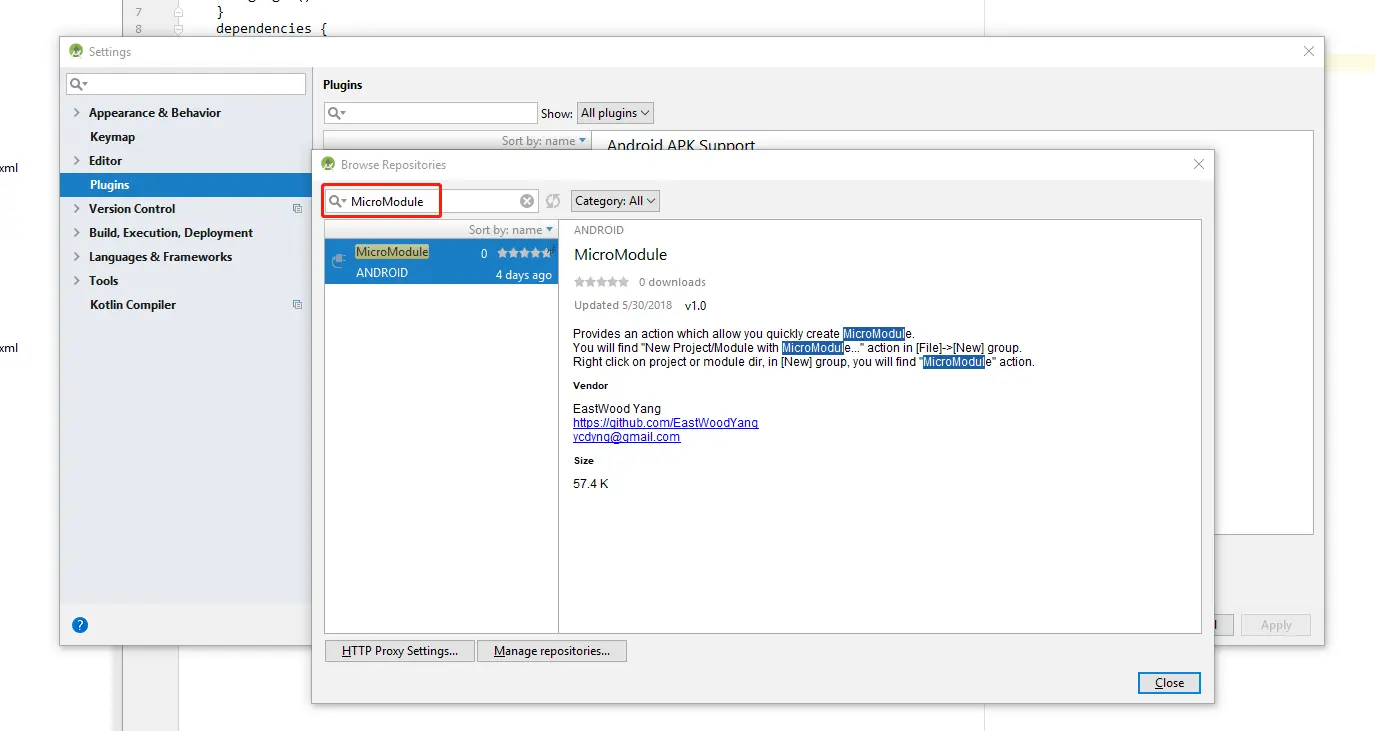Select Keymap in the Settings tree

(x=112, y=137)
